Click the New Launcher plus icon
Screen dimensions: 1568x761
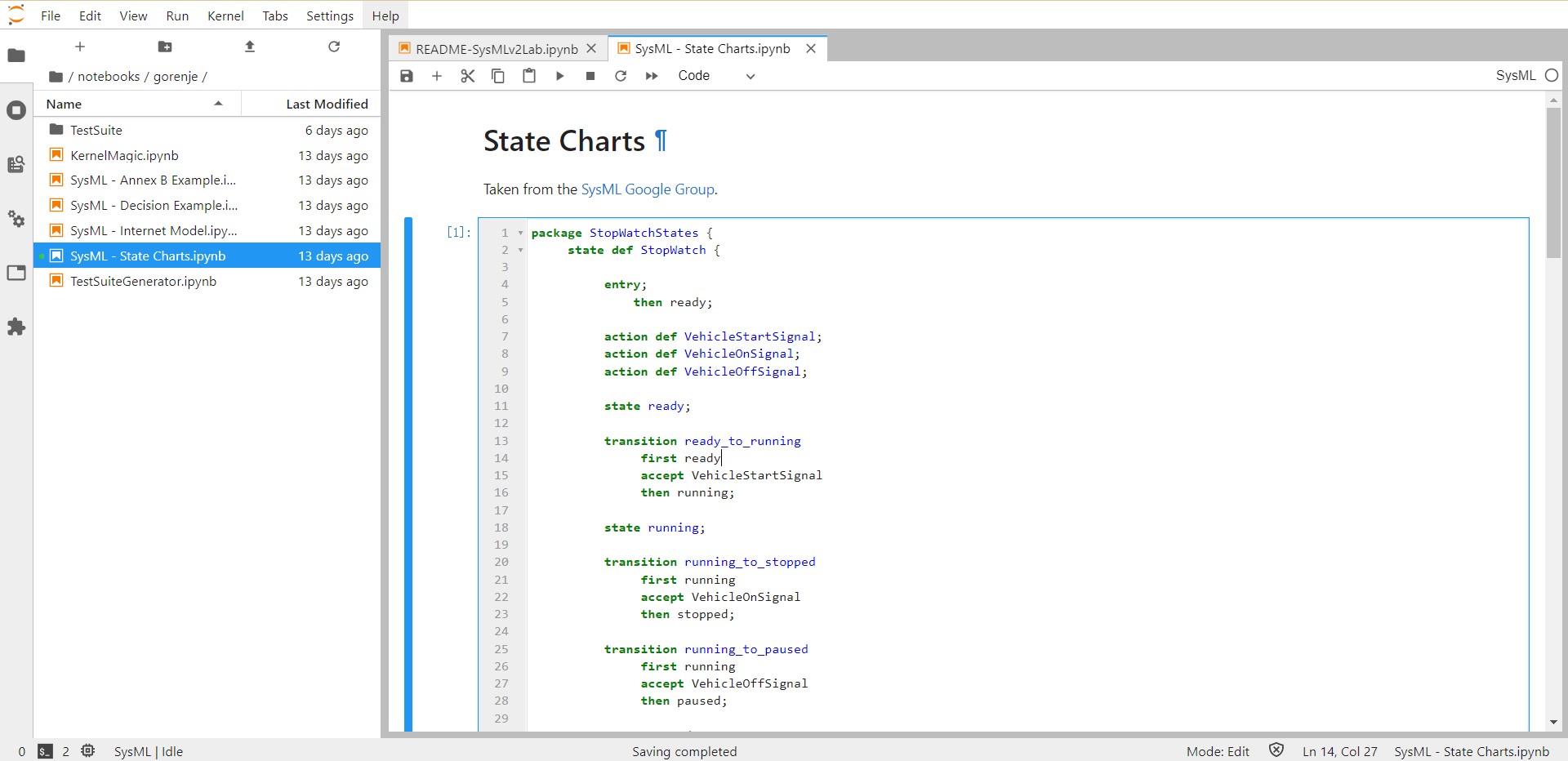[80, 47]
